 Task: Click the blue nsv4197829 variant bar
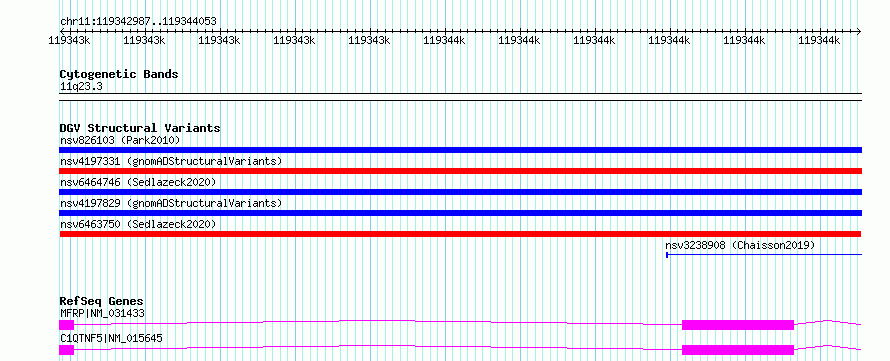click(x=460, y=213)
